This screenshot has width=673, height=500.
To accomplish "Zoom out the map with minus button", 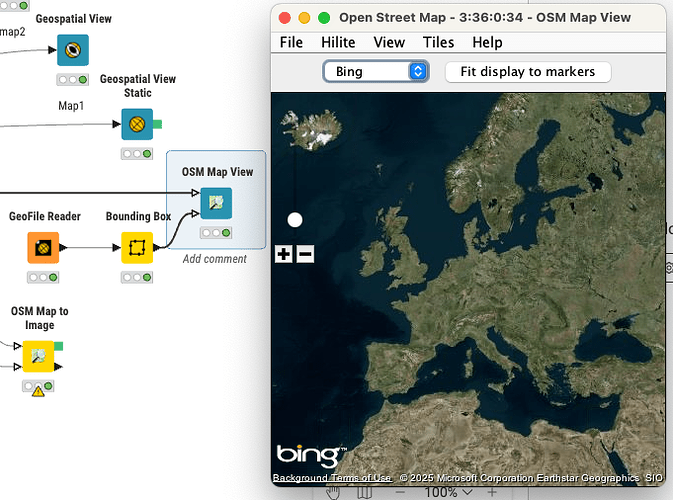I will click(x=305, y=254).
